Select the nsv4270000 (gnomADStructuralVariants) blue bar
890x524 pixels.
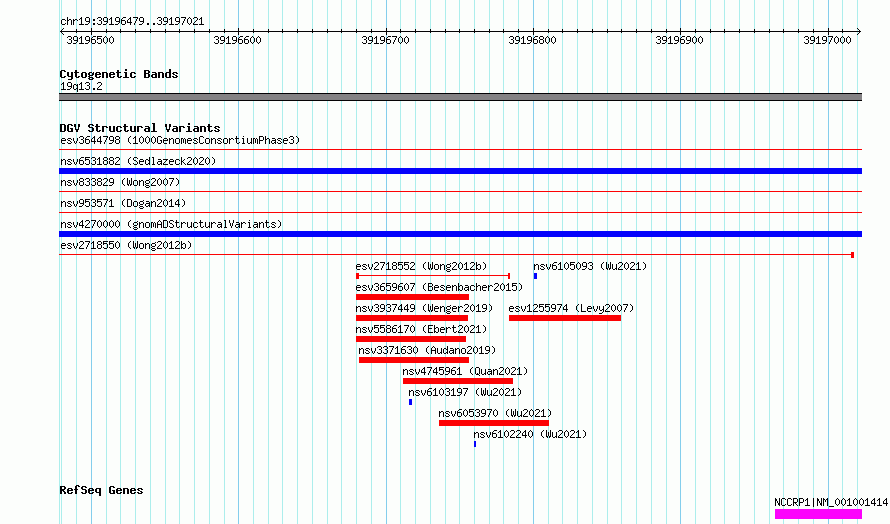tap(460, 234)
